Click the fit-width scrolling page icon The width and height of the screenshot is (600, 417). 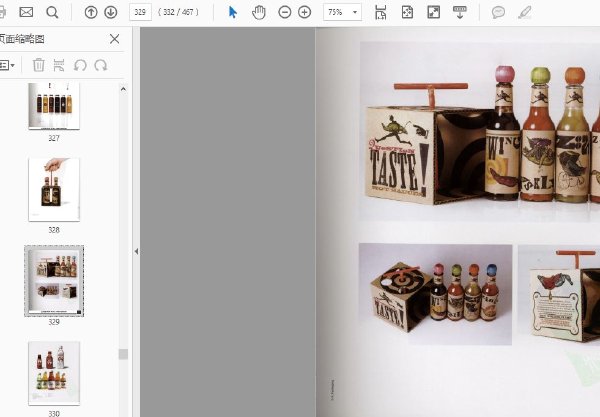380,12
